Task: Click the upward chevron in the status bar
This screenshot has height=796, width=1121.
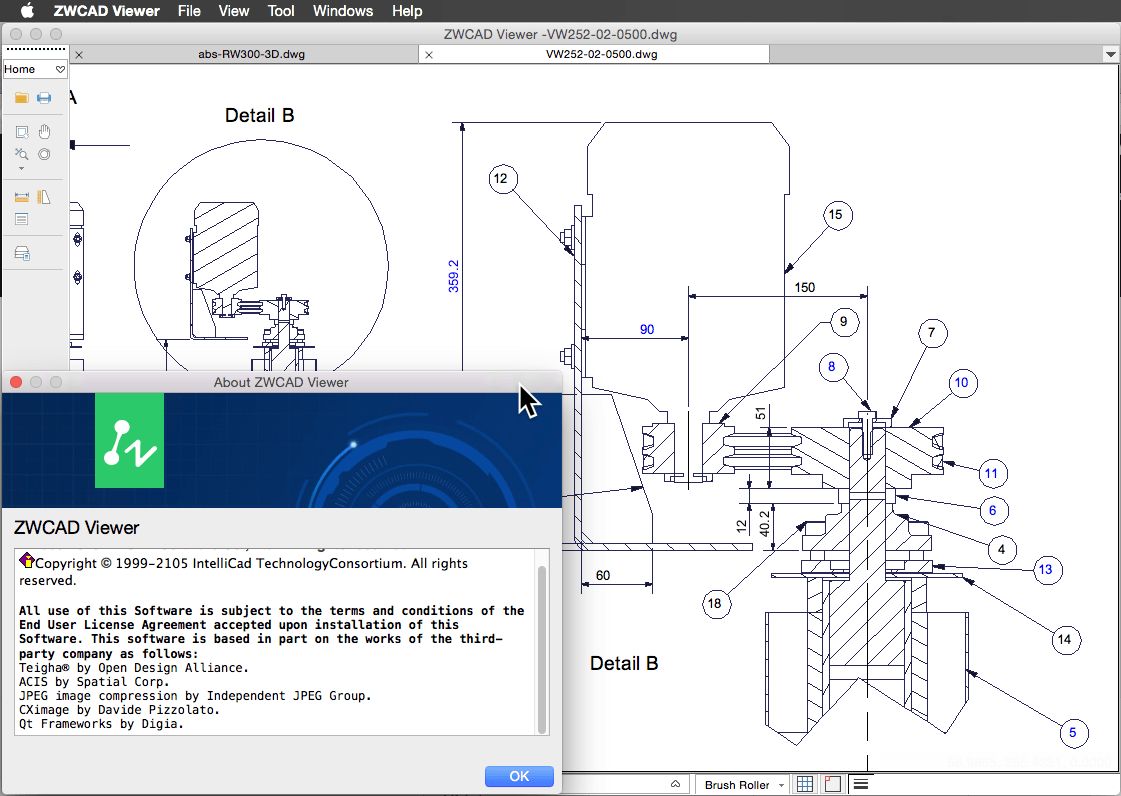Action: [x=675, y=783]
